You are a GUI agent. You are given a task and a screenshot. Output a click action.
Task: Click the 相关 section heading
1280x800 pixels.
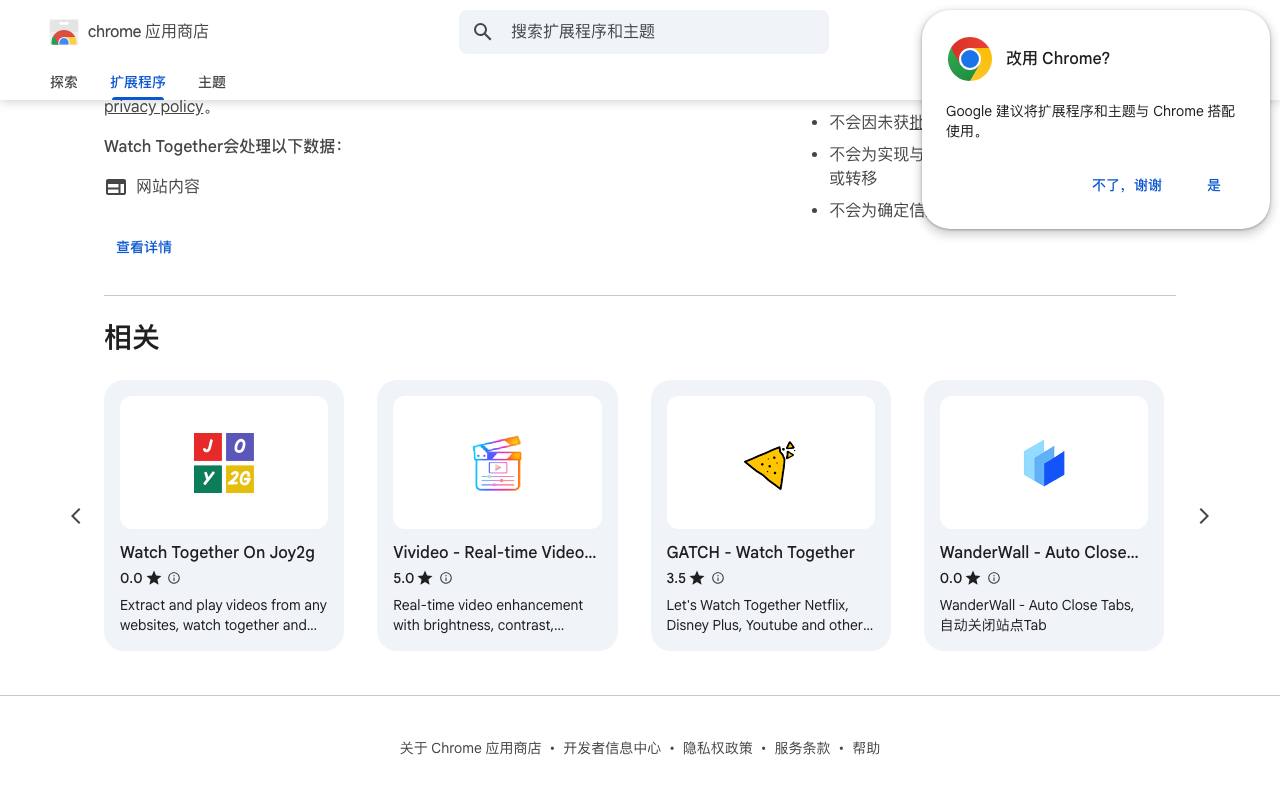[x=132, y=338]
